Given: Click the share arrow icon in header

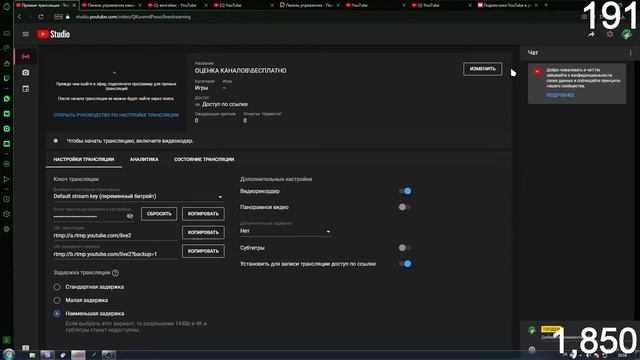Looking at the screenshot, I should tap(591, 35).
